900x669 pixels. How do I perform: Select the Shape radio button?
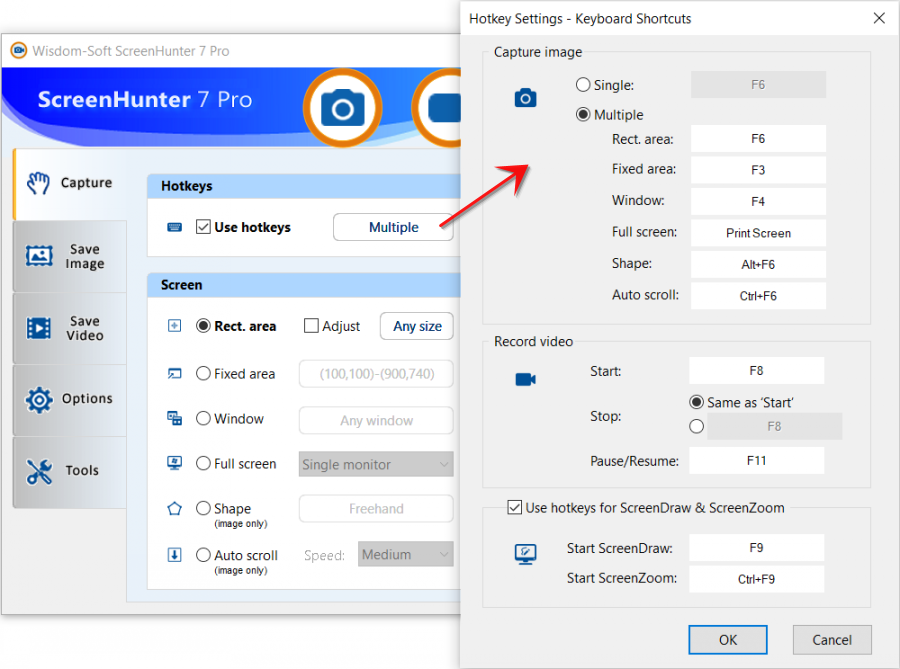(203, 508)
